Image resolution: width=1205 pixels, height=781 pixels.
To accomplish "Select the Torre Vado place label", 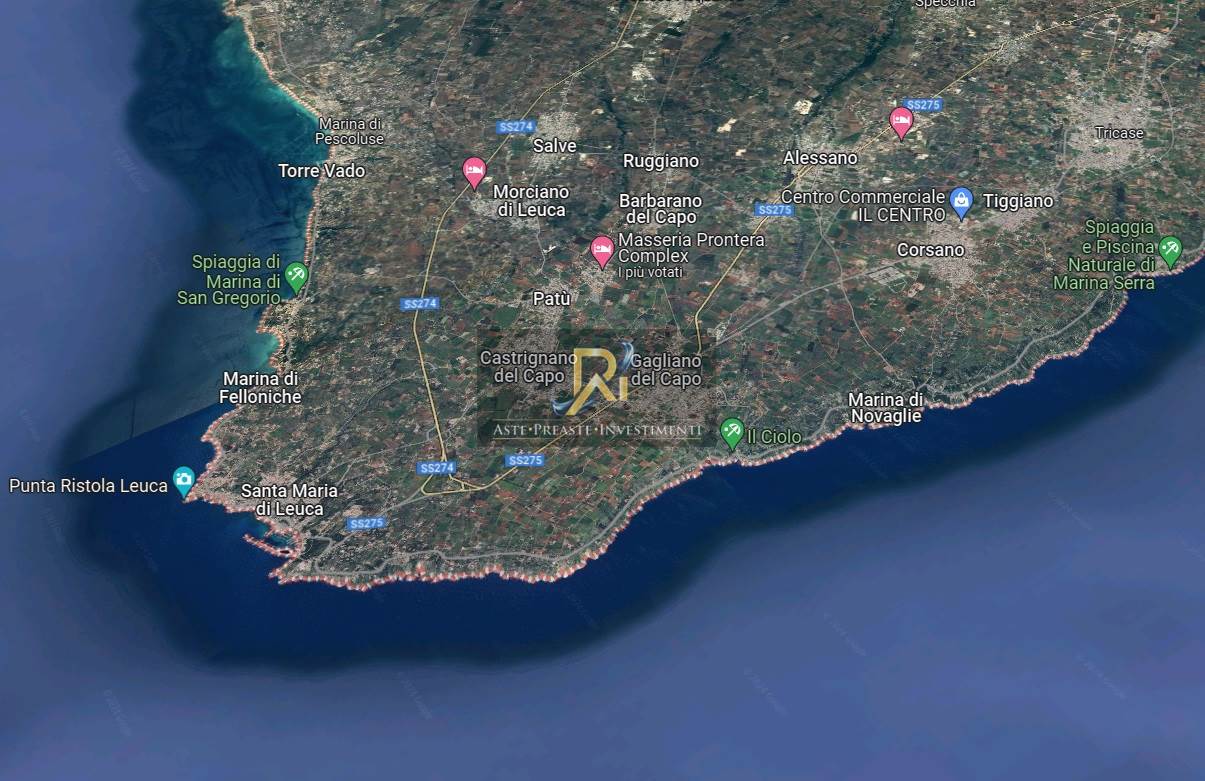I will (321, 171).
